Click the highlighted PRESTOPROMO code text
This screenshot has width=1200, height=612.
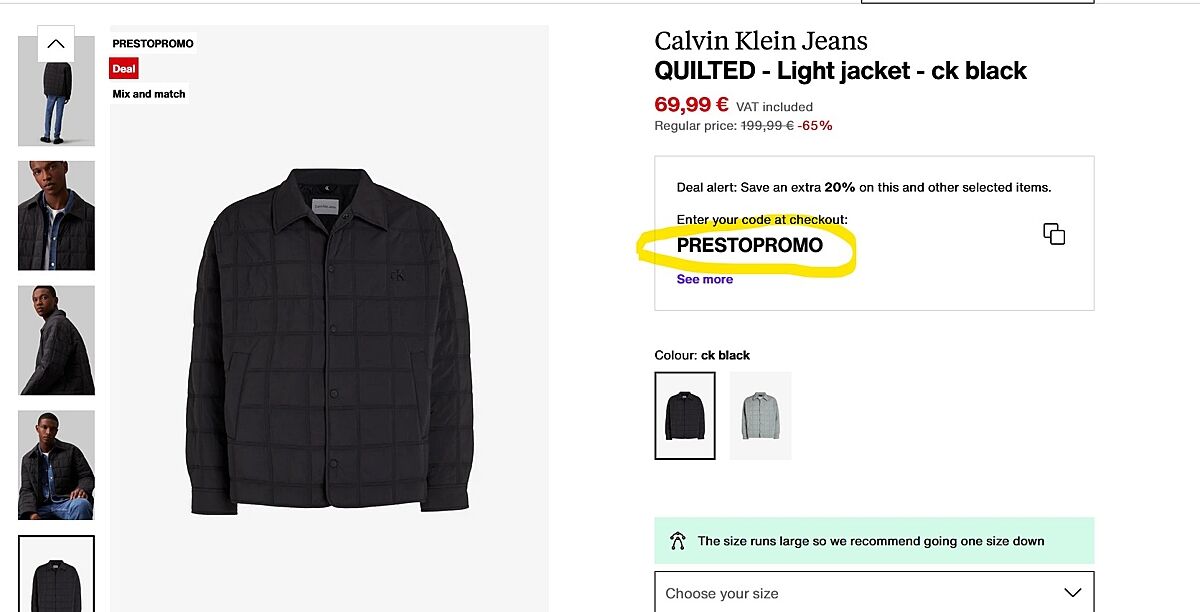[x=749, y=245]
